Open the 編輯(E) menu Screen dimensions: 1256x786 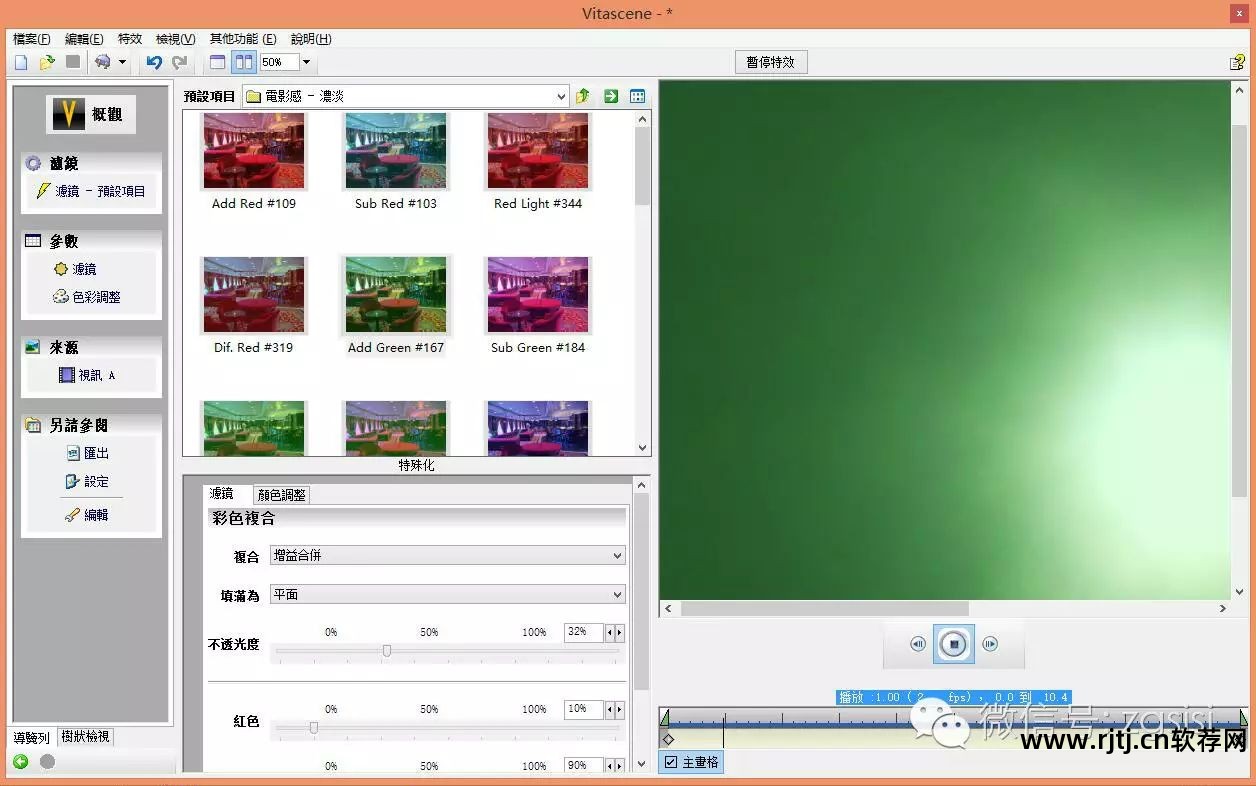pos(84,39)
